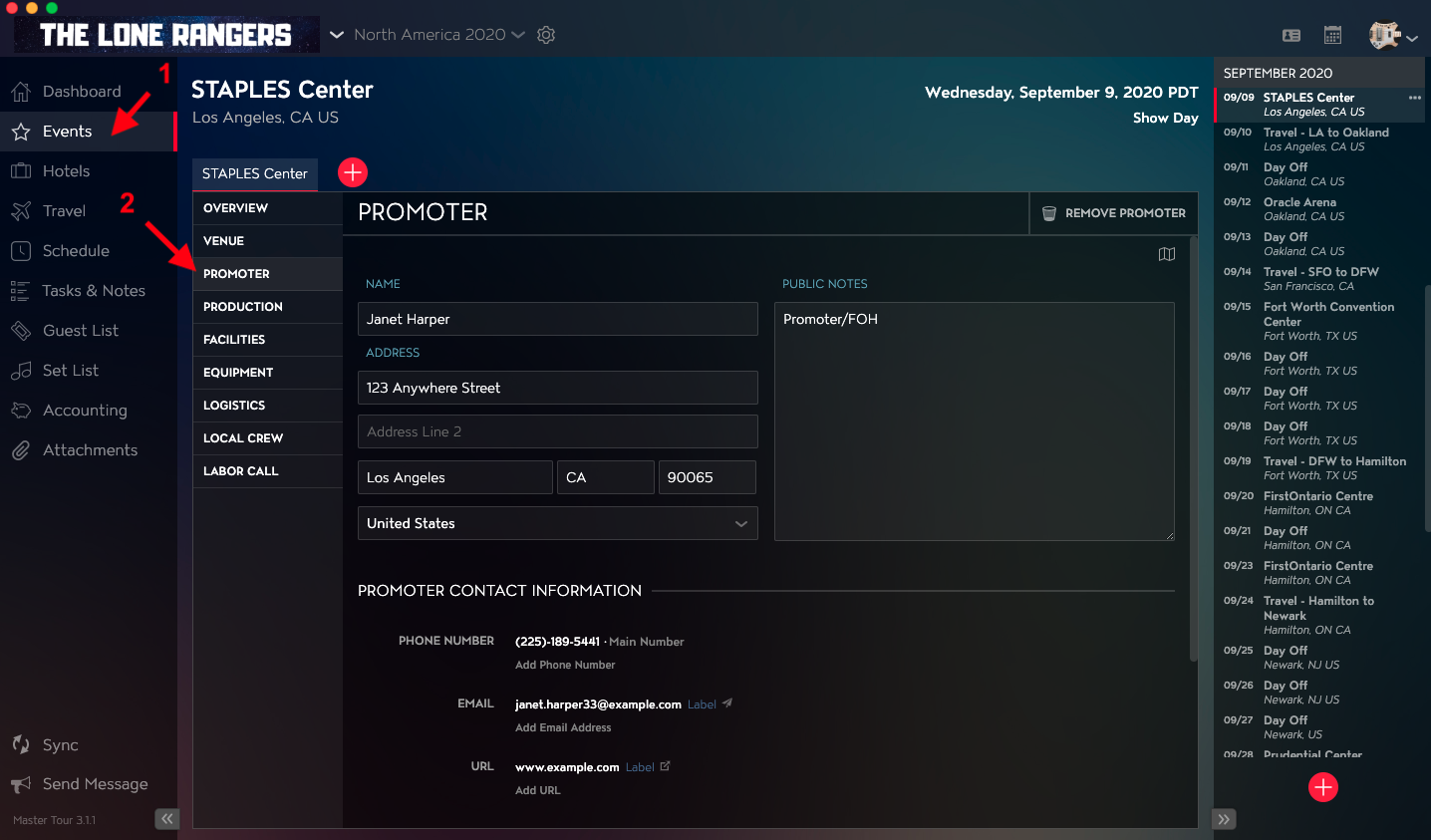Click the city field Los Angeles
1431x840 pixels.
[455, 477]
